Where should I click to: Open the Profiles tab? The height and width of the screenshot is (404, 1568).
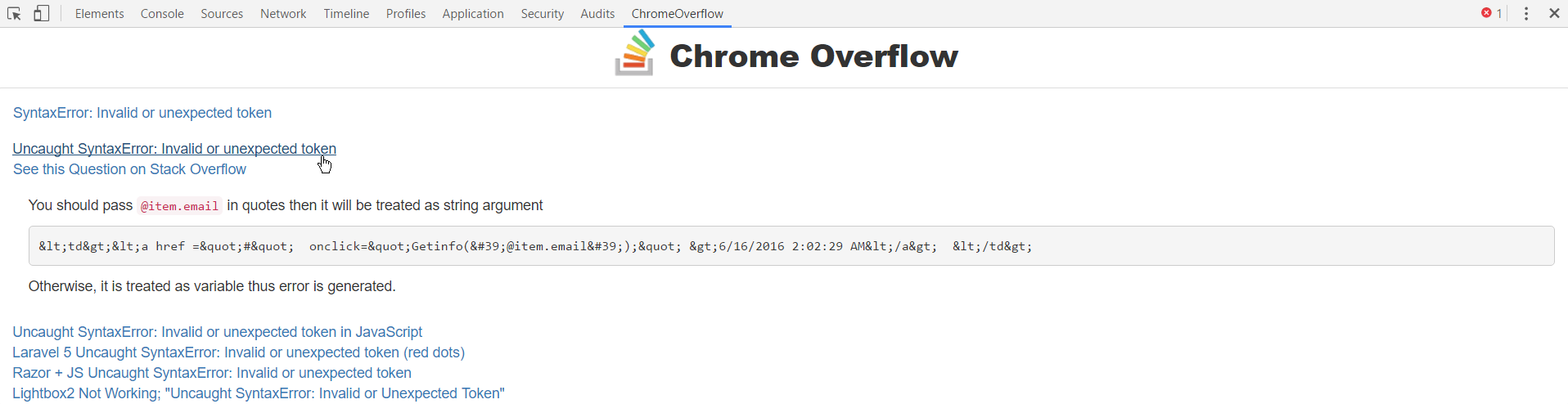point(406,14)
